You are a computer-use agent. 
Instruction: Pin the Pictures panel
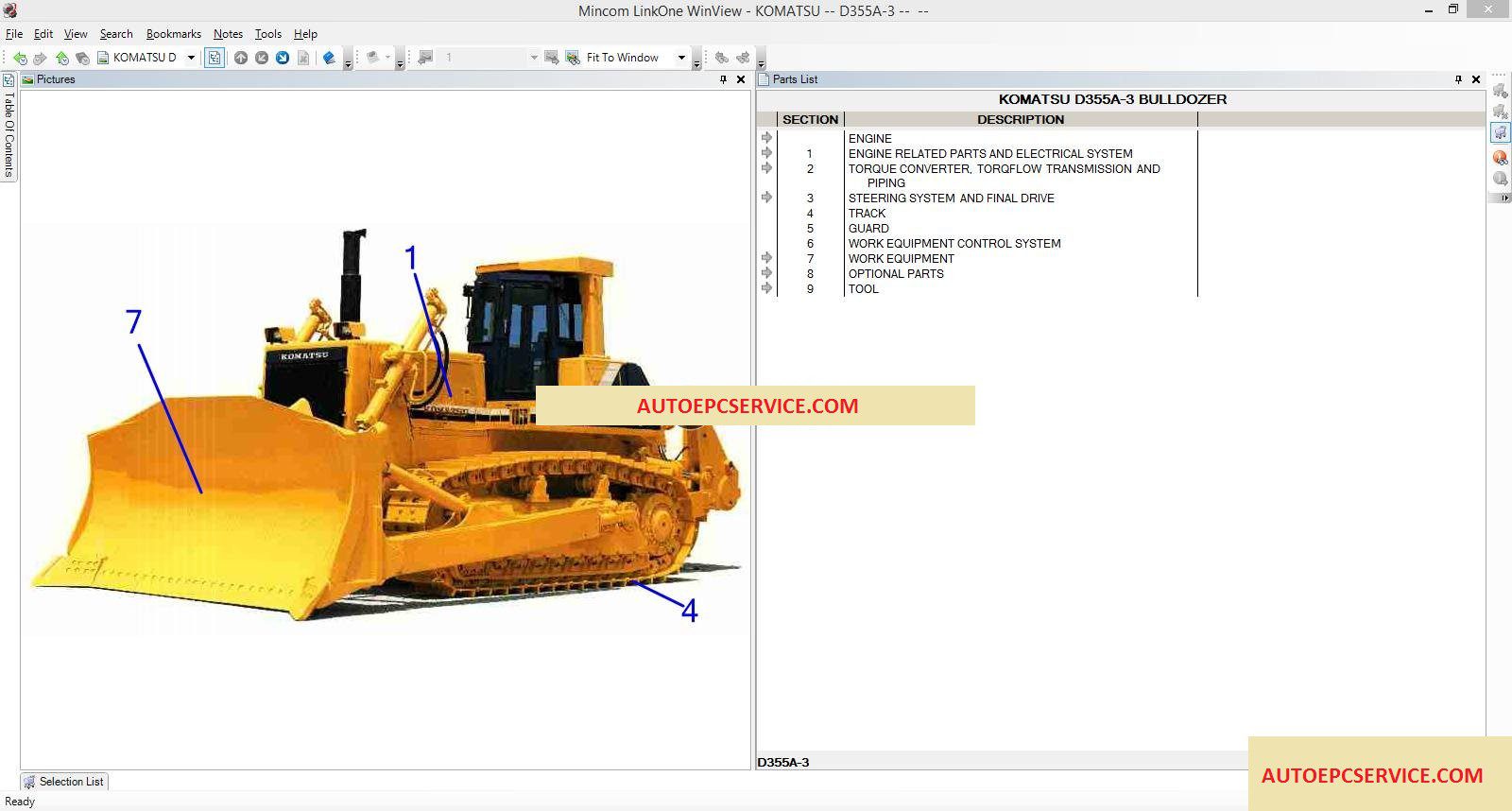click(724, 79)
